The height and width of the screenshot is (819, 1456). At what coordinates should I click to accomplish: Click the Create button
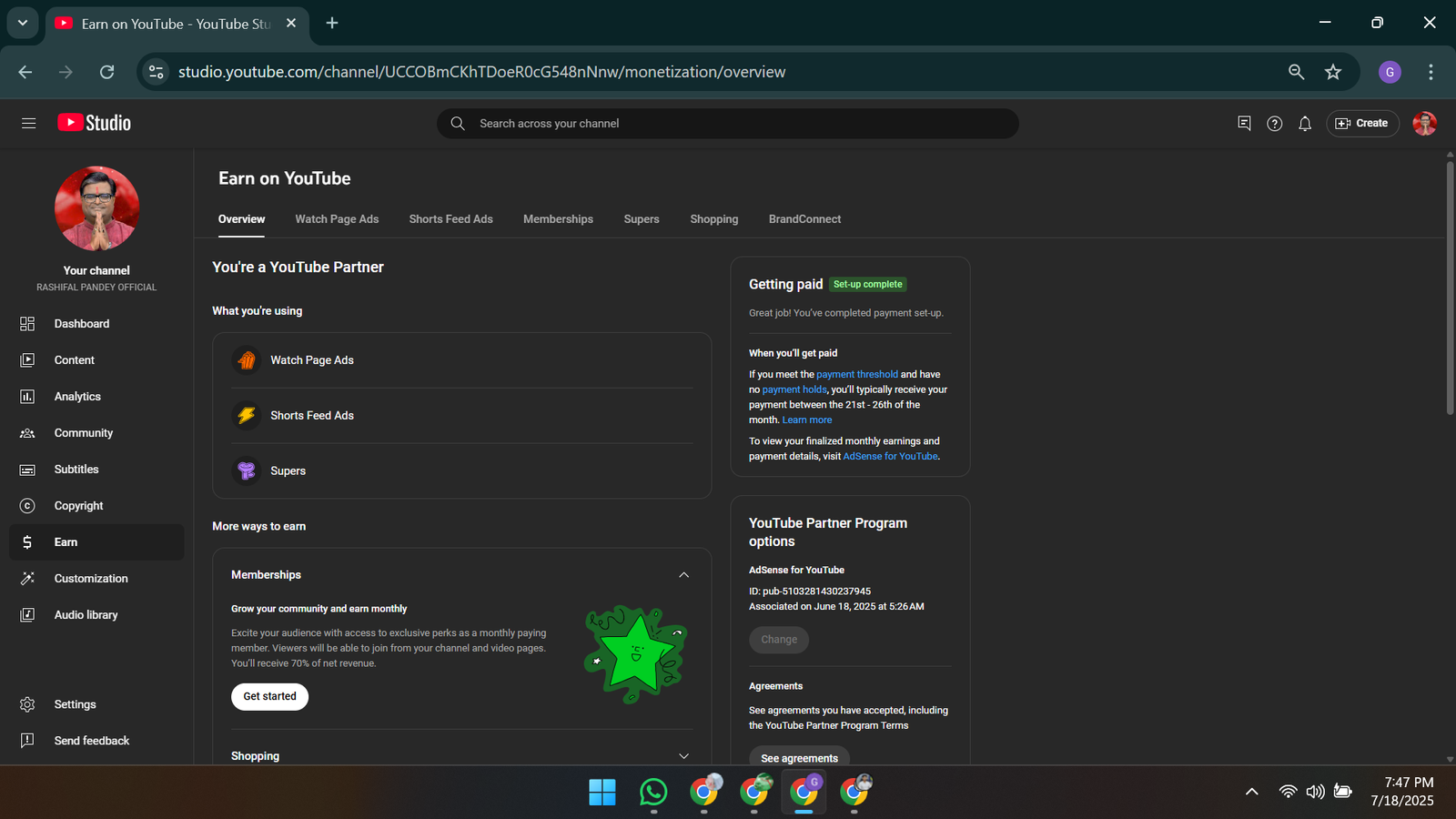(1362, 123)
